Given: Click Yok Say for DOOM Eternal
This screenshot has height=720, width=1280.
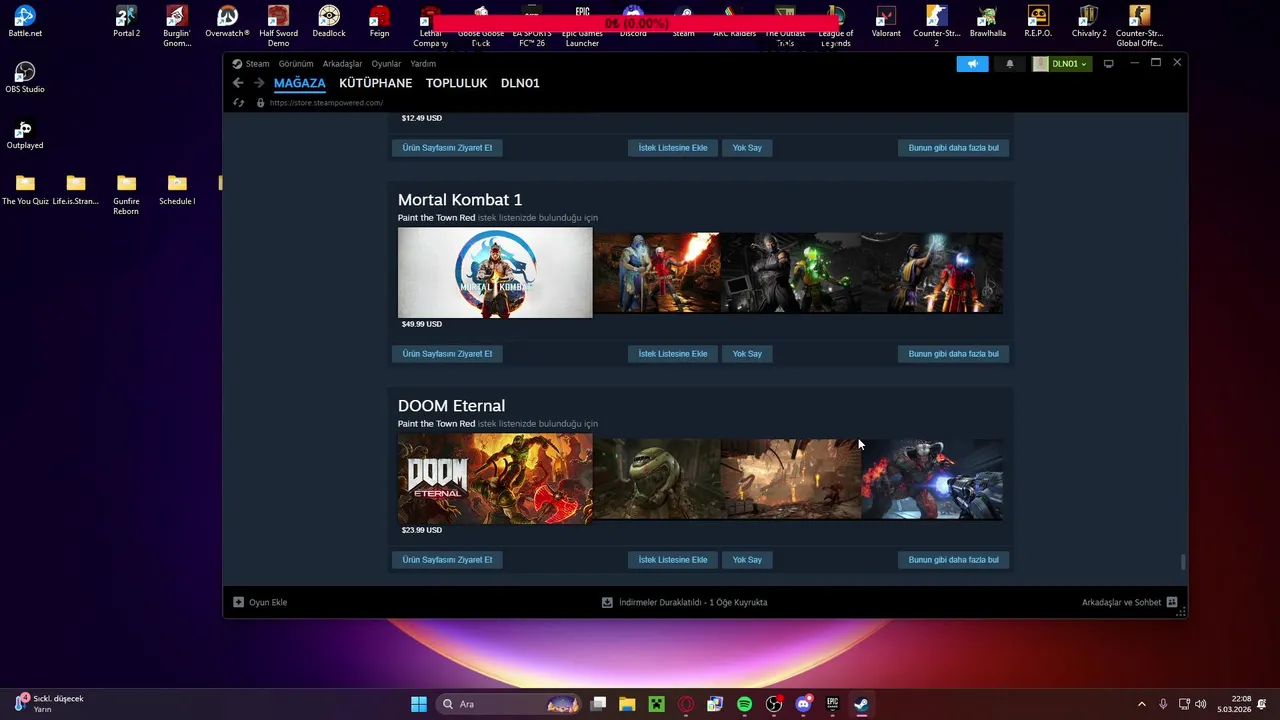Looking at the screenshot, I should point(747,560).
